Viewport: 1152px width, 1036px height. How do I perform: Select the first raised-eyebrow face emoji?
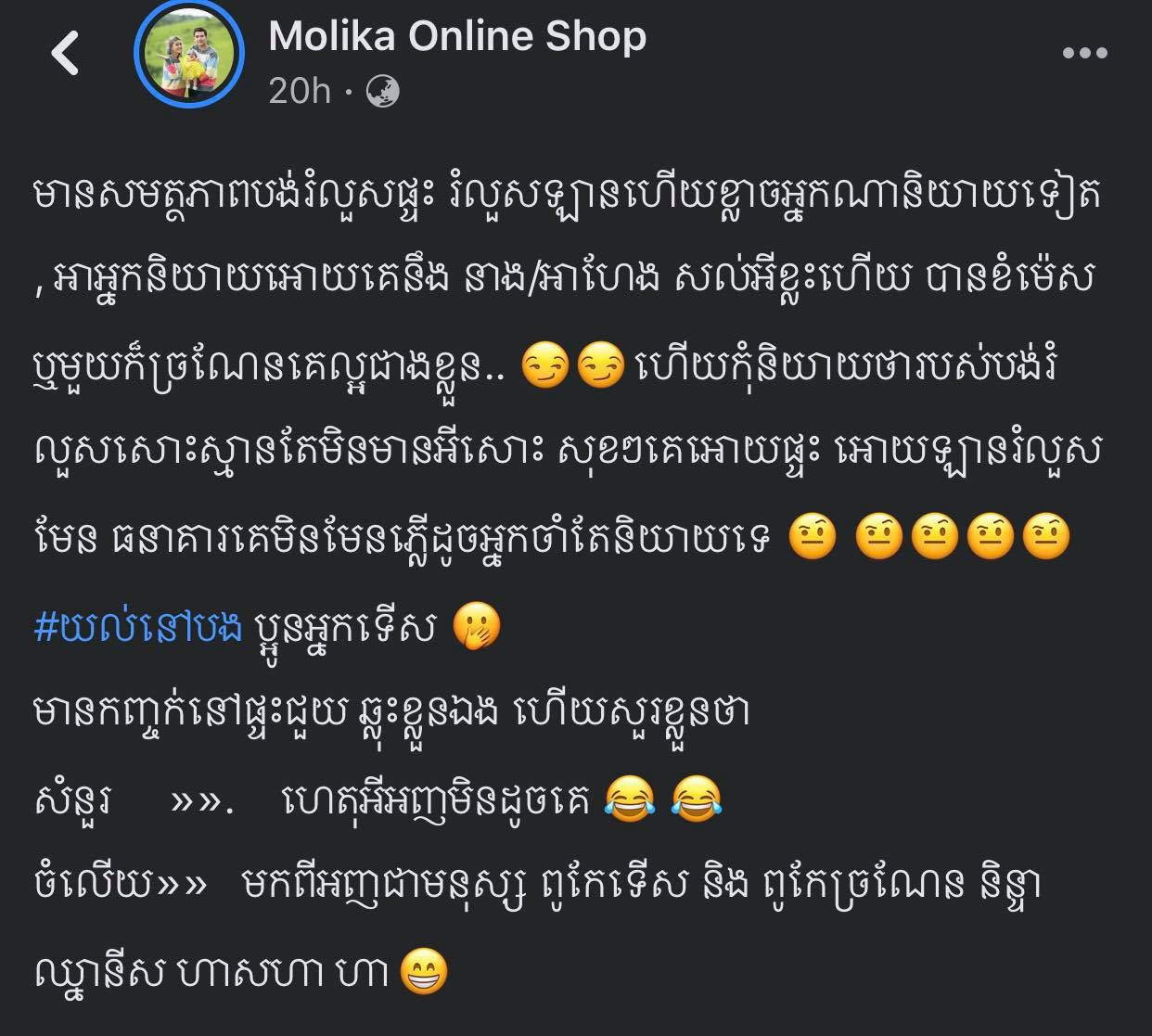(812, 537)
